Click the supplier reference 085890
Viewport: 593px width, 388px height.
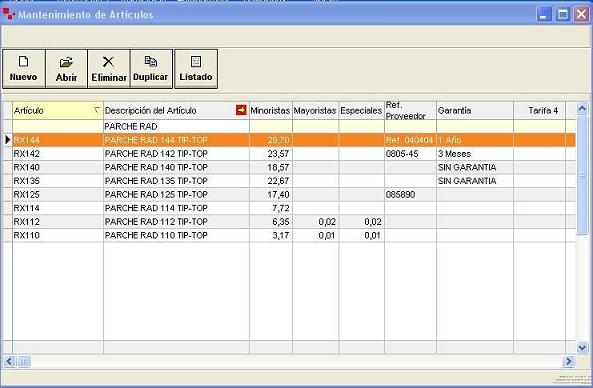(400, 194)
